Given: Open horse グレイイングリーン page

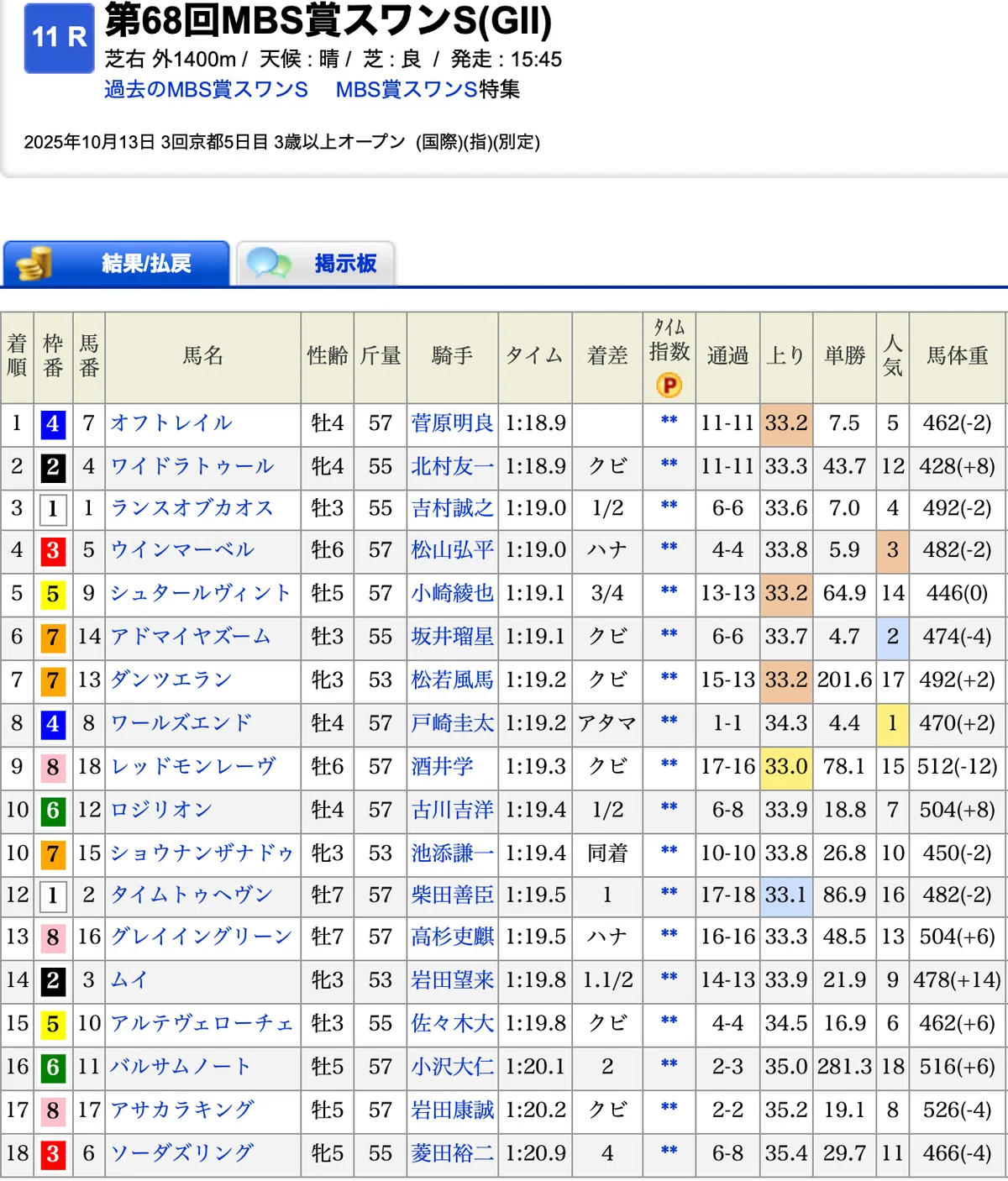Looking at the screenshot, I should coord(202,937).
